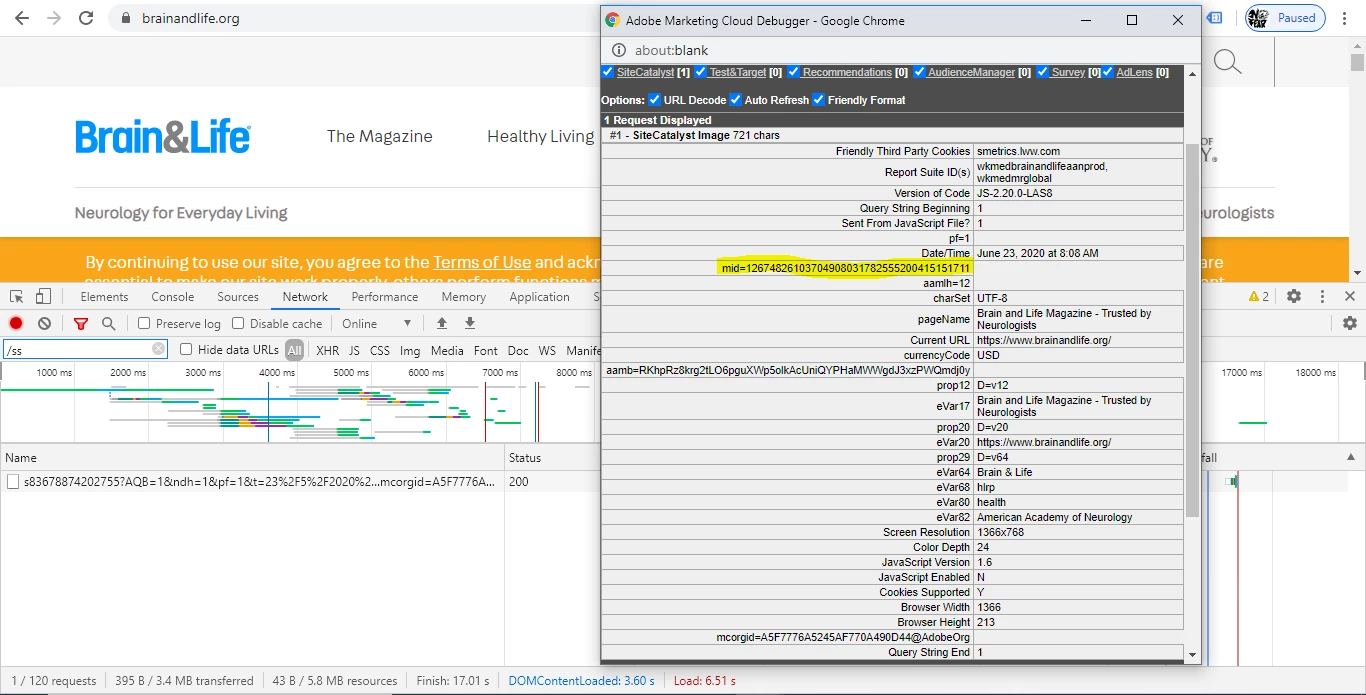1366x695 pixels.
Task: Click the import HAR upload arrow
Action: click(441, 323)
